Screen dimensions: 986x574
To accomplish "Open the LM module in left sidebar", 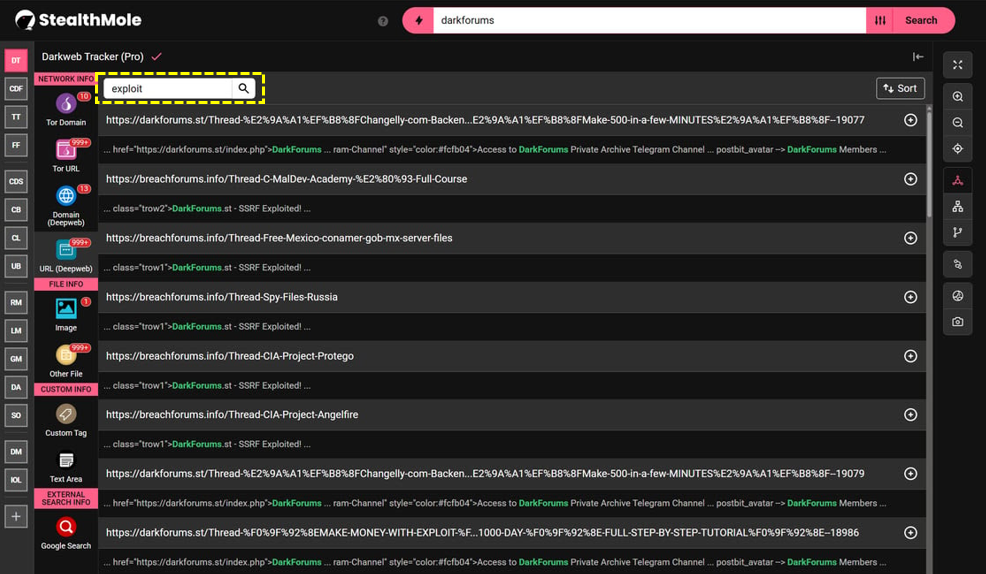I will tap(16, 331).
